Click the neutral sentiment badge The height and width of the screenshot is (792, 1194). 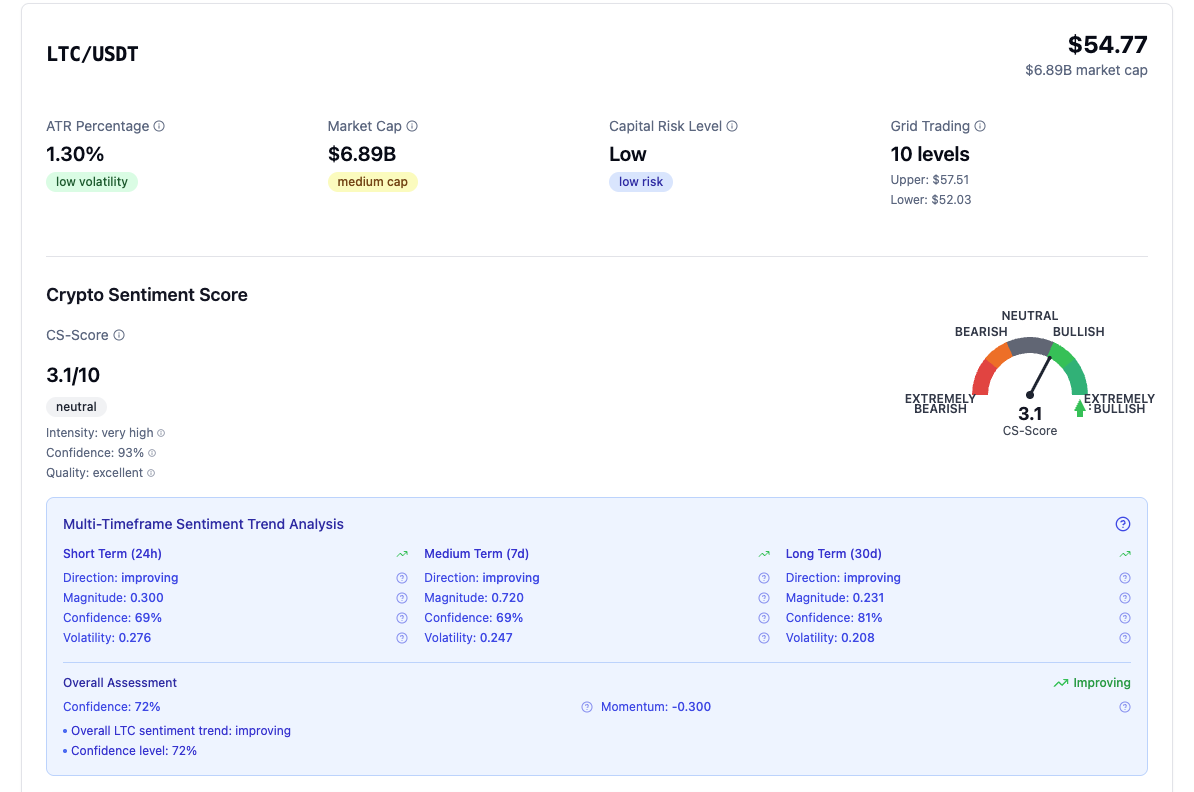click(76, 407)
